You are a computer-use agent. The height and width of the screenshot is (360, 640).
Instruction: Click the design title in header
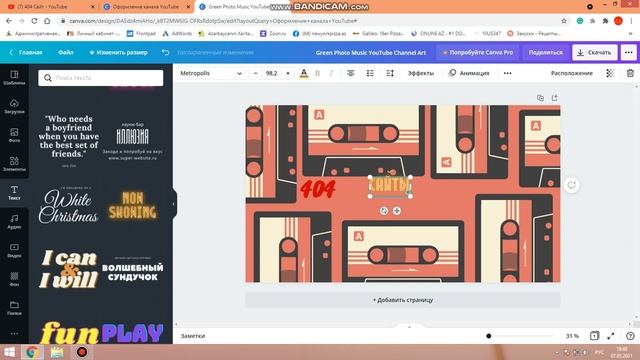pyautogui.click(x=371, y=53)
